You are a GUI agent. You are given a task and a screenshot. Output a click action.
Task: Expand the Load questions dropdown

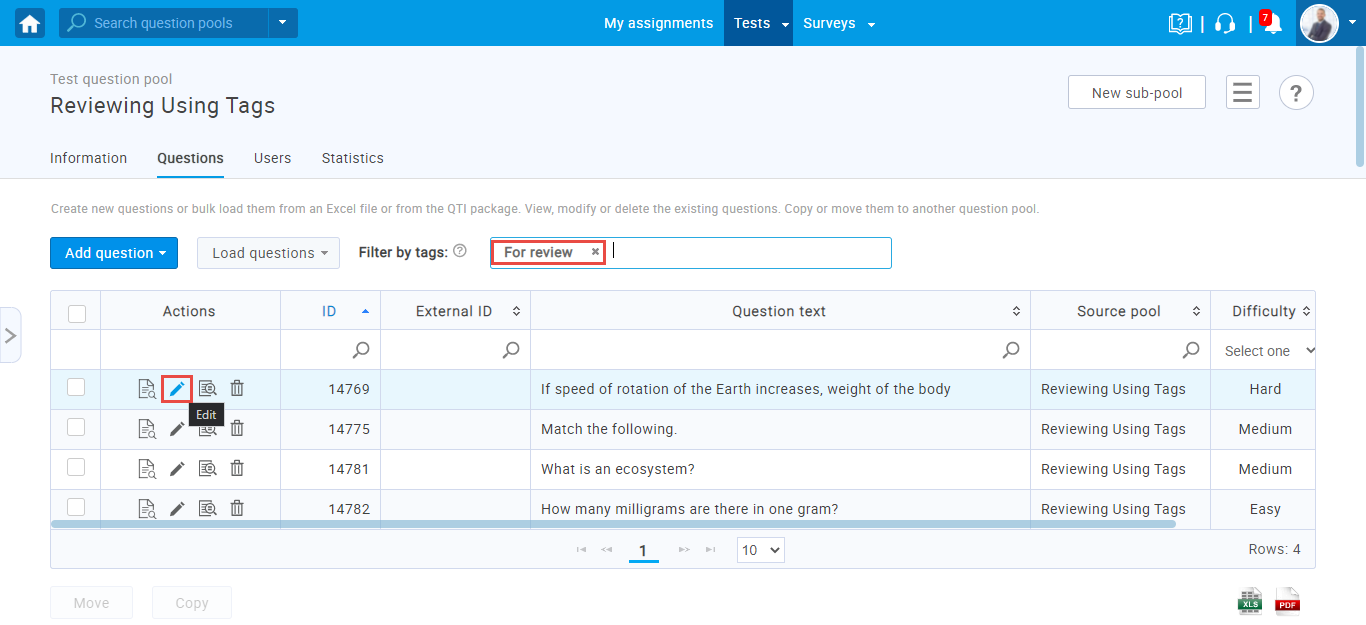(x=268, y=253)
